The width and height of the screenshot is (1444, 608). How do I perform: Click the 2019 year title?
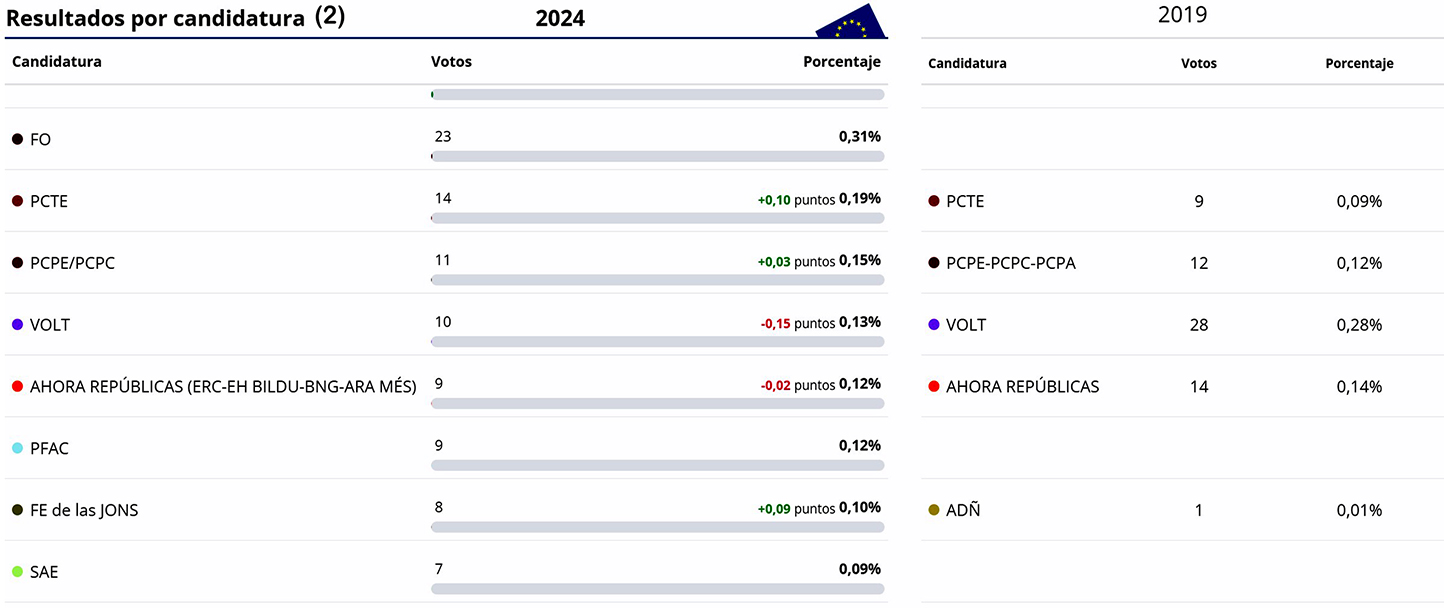(1182, 15)
